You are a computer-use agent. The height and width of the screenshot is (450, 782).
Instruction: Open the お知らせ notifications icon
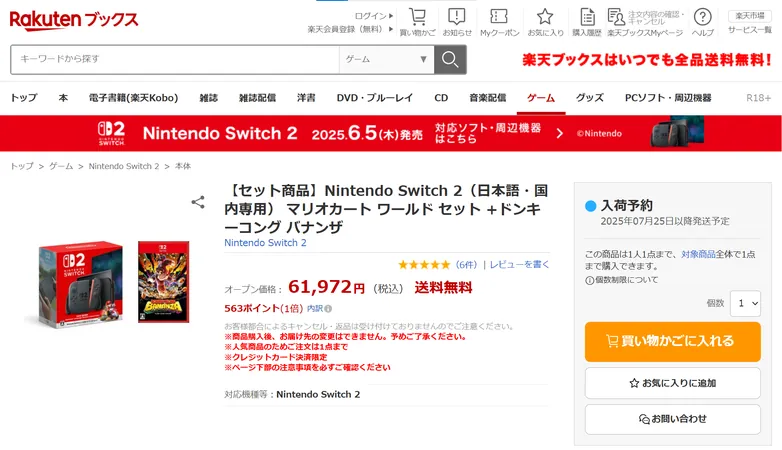456,17
